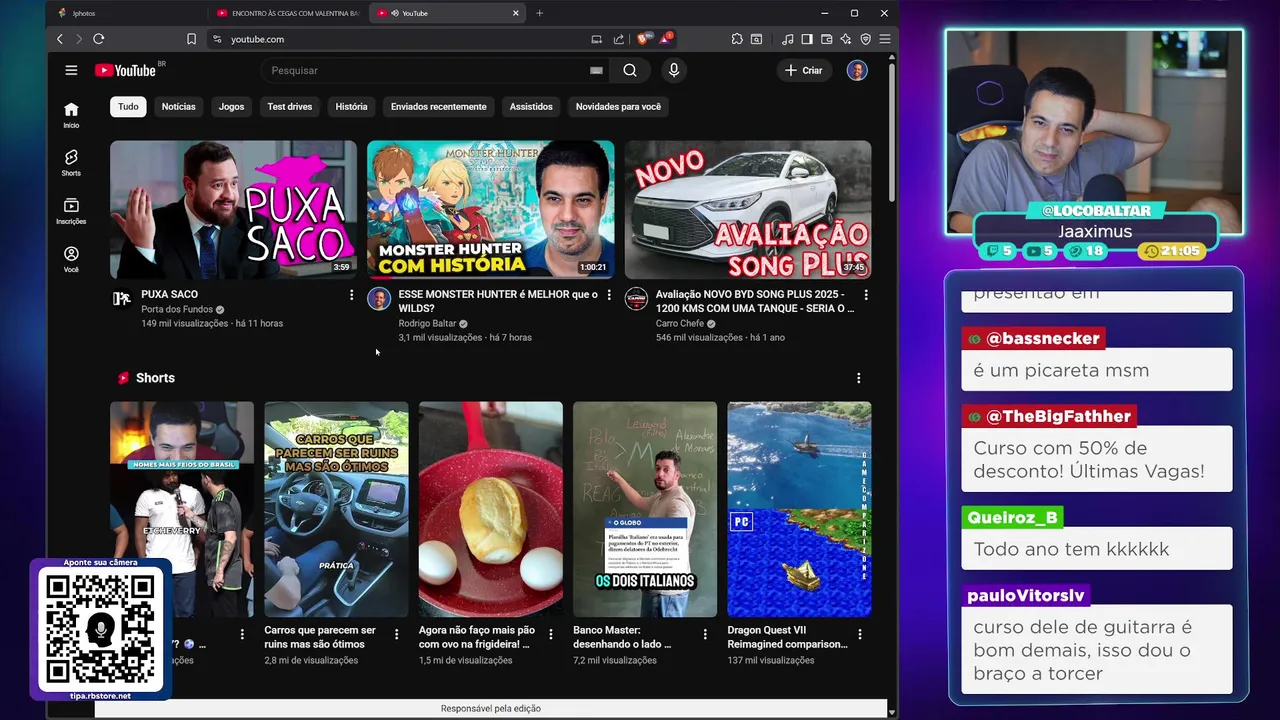Start voice search with the microphone icon
Screen dimensions: 1280x720
tap(674, 70)
